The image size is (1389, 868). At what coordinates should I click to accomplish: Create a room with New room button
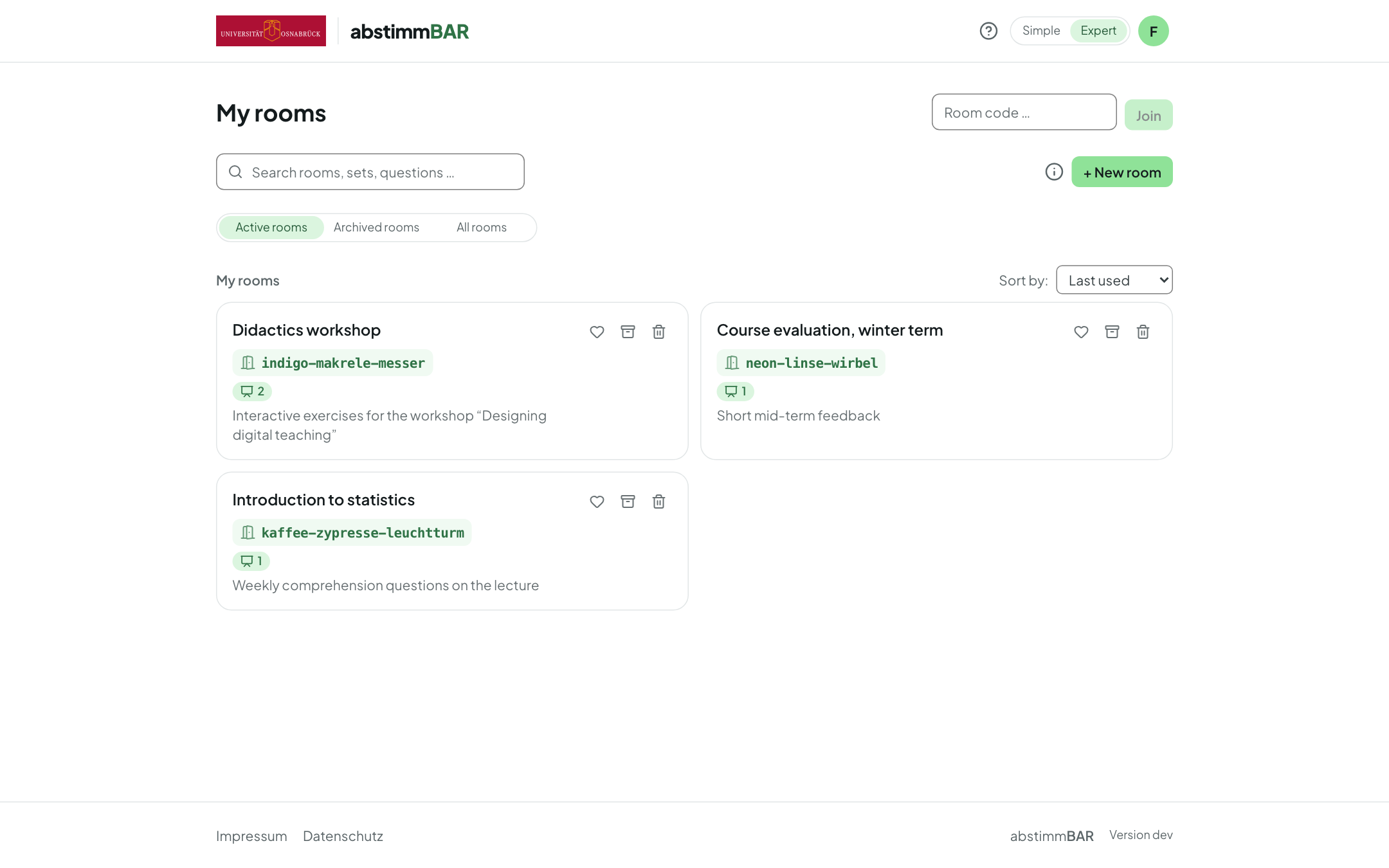tap(1122, 172)
